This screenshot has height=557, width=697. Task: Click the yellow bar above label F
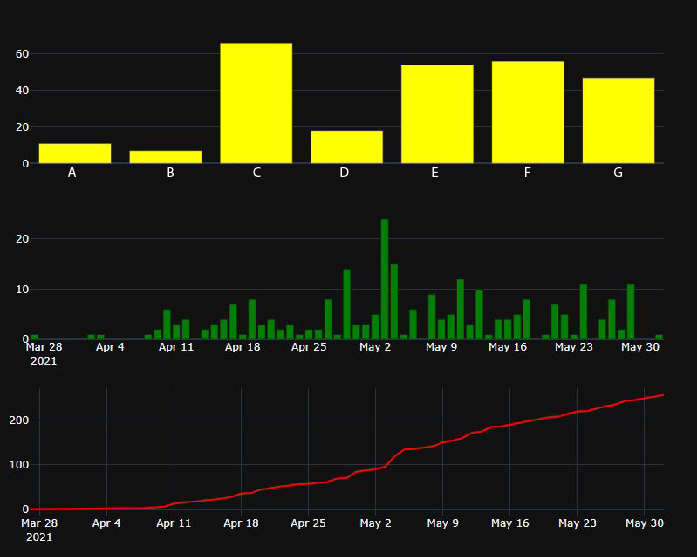click(528, 112)
